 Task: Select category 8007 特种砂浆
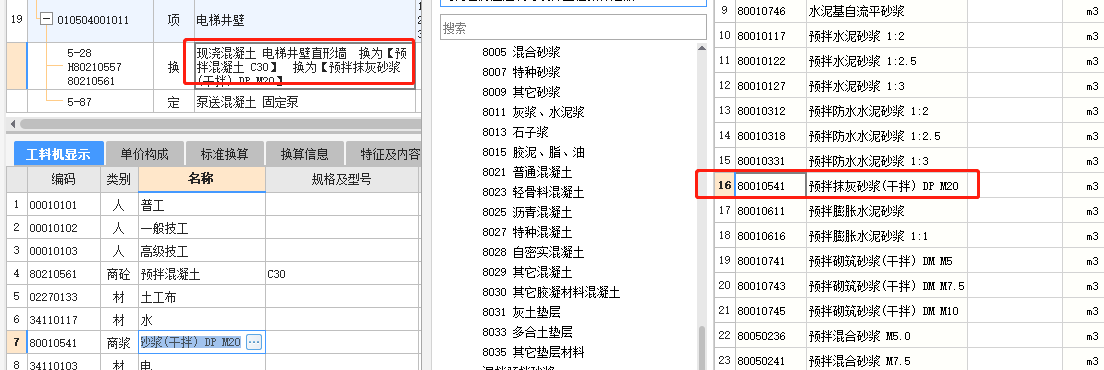pos(522,72)
